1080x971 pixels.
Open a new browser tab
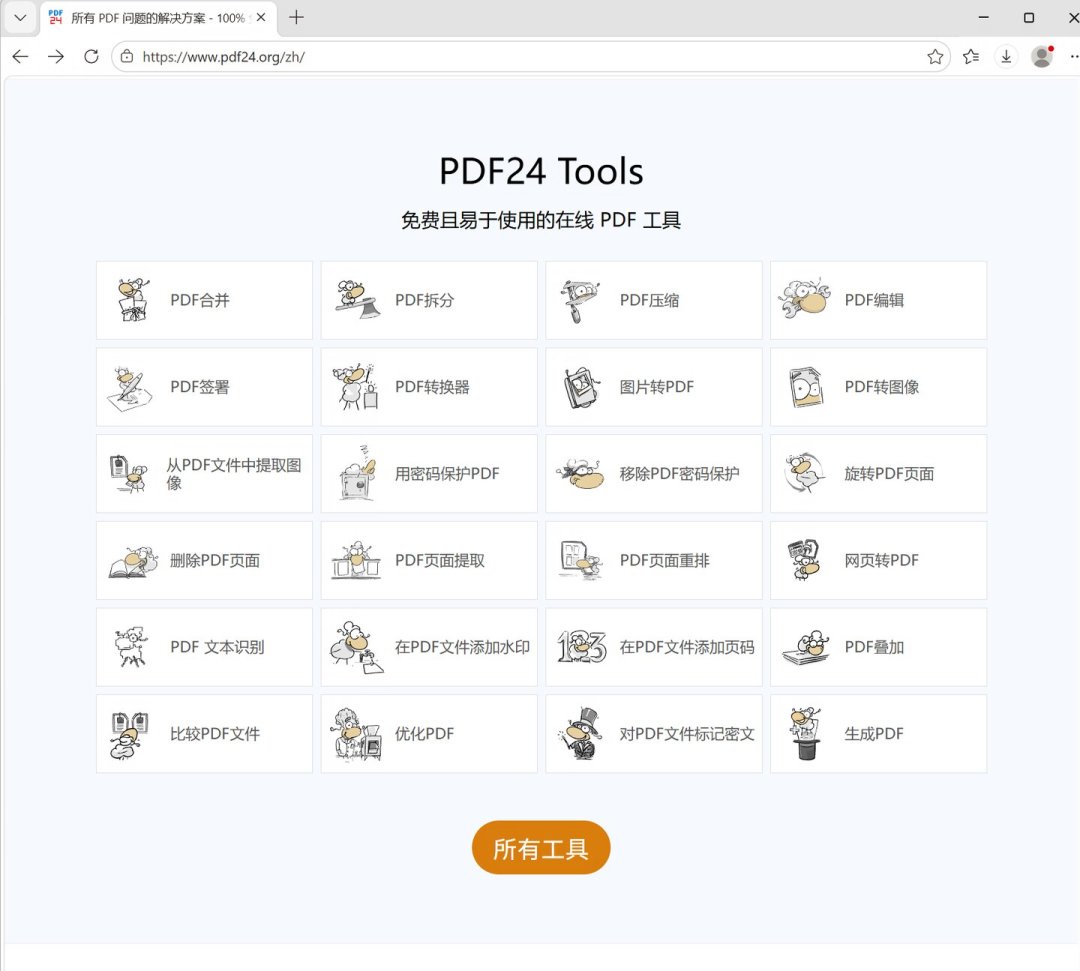296,17
